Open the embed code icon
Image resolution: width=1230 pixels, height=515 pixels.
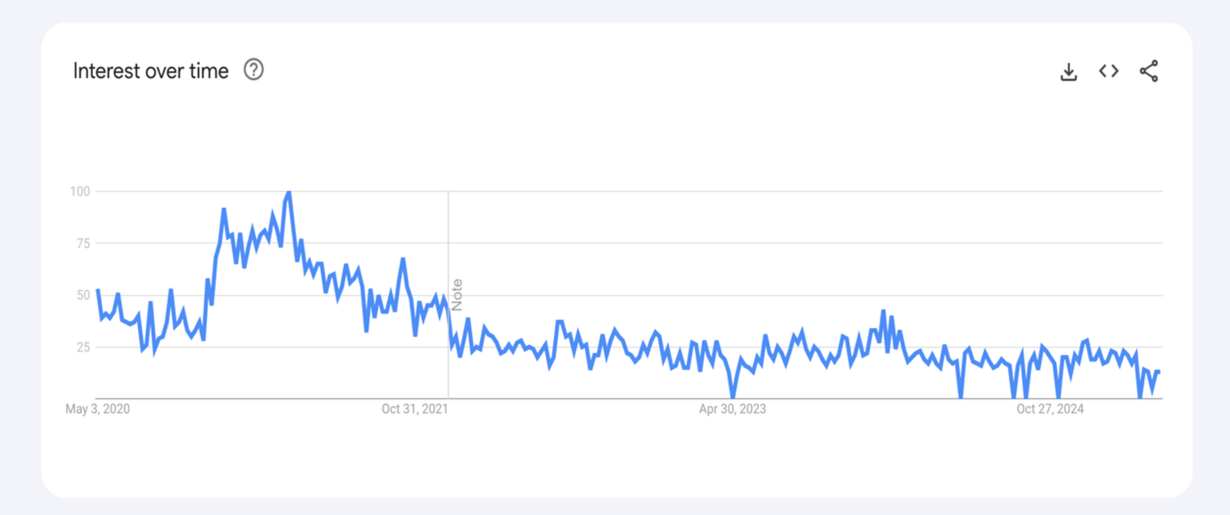(1108, 71)
